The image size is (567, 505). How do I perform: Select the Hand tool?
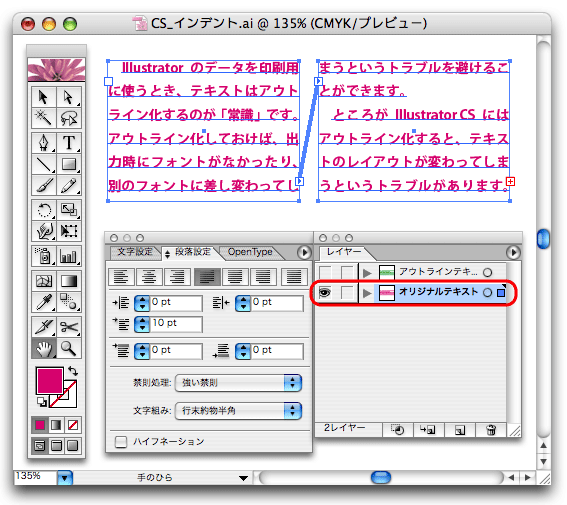[x=44, y=348]
